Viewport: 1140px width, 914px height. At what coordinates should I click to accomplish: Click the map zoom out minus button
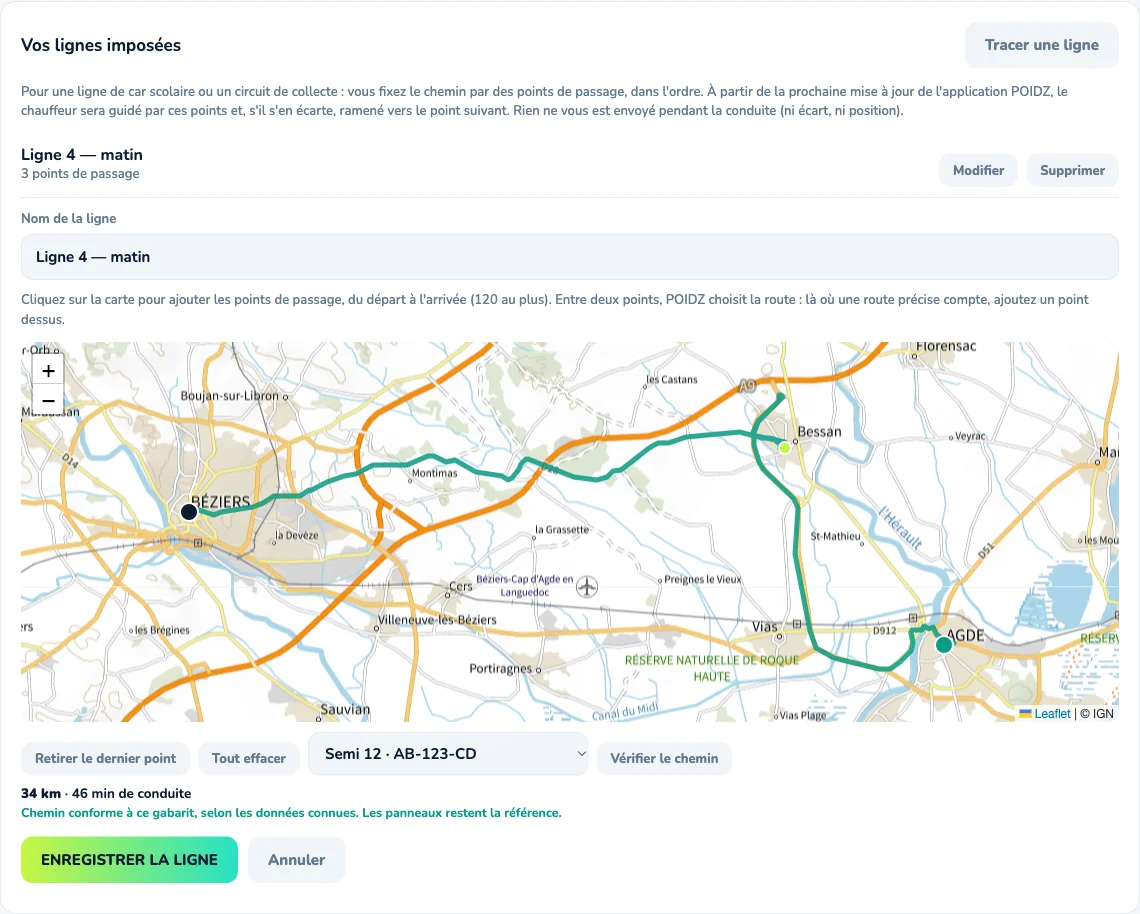pyautogui.click(x=48, y=401)
